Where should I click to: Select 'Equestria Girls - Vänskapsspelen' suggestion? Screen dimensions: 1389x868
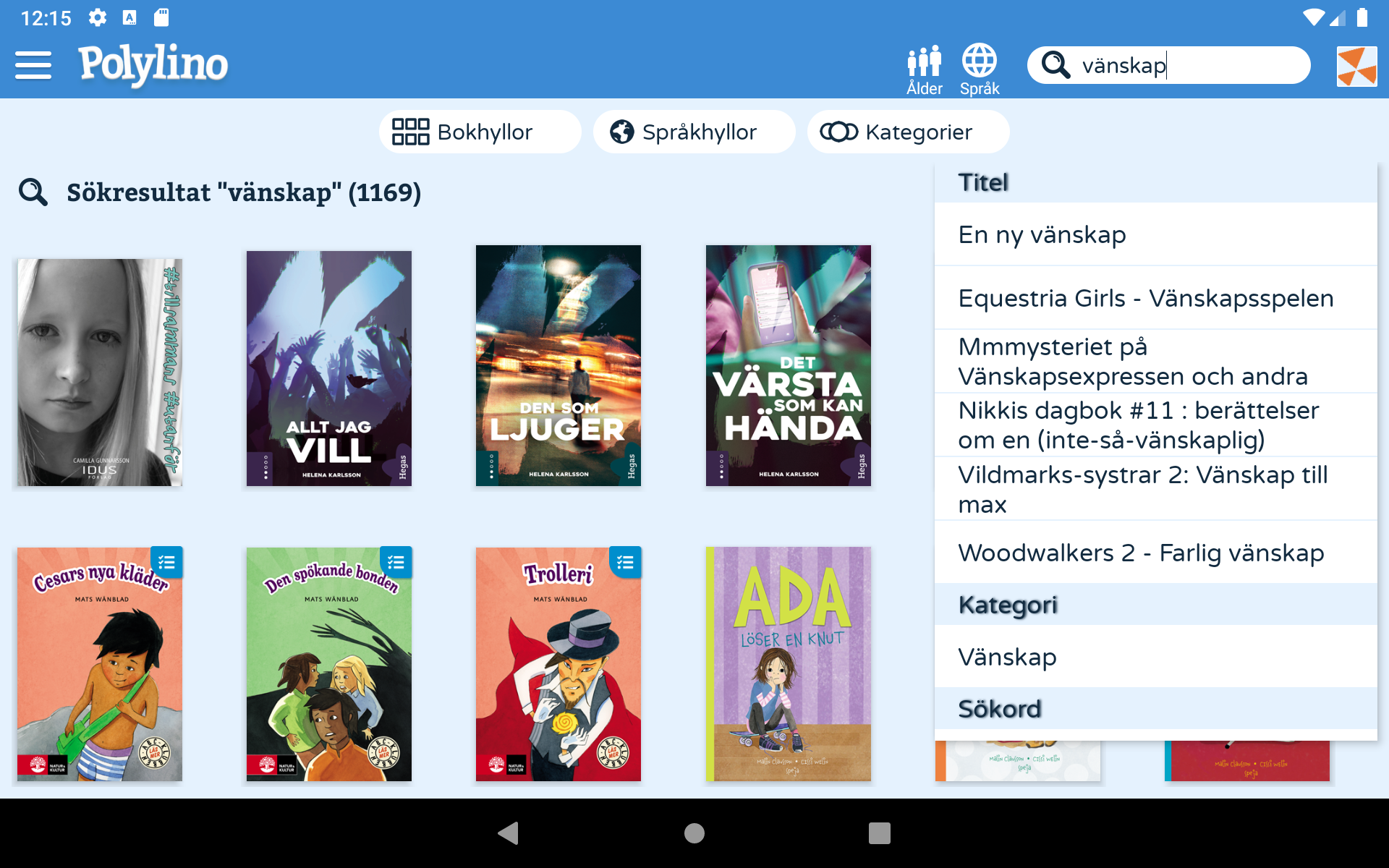(1156, 298)
